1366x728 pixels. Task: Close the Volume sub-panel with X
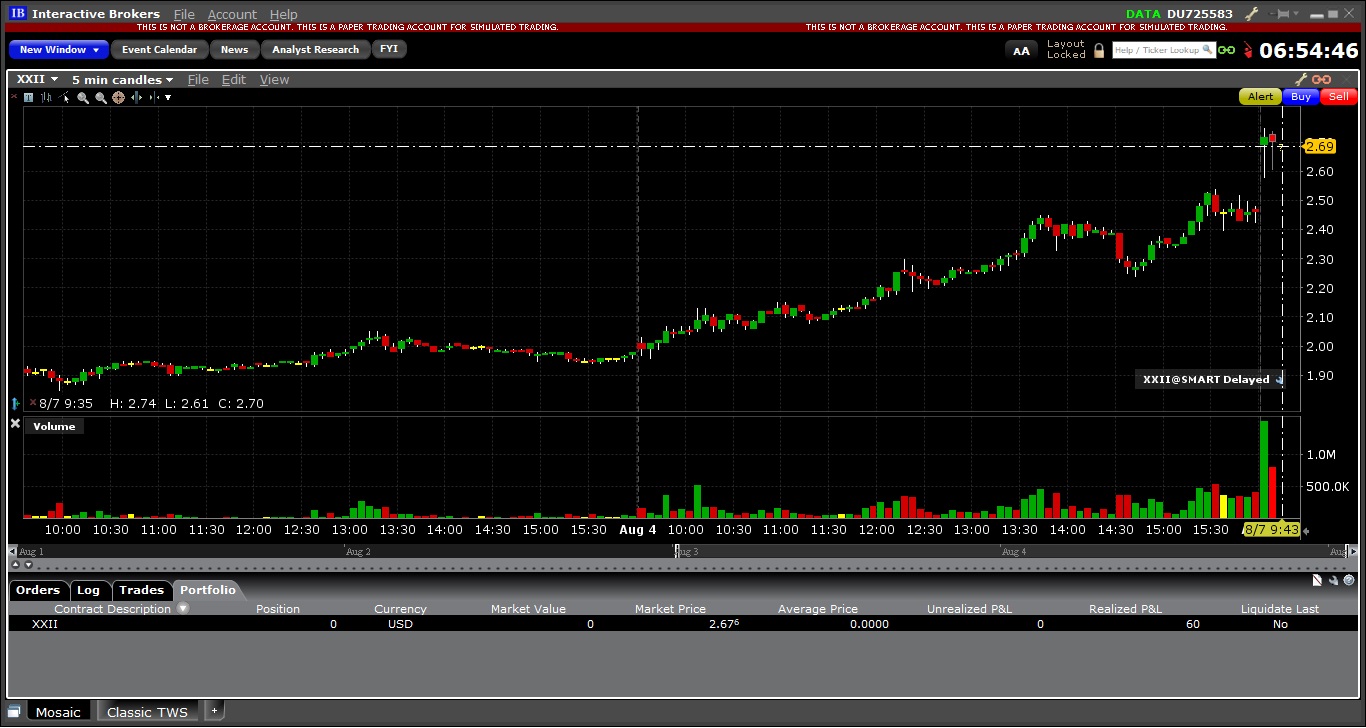click(x=15, y=424)
